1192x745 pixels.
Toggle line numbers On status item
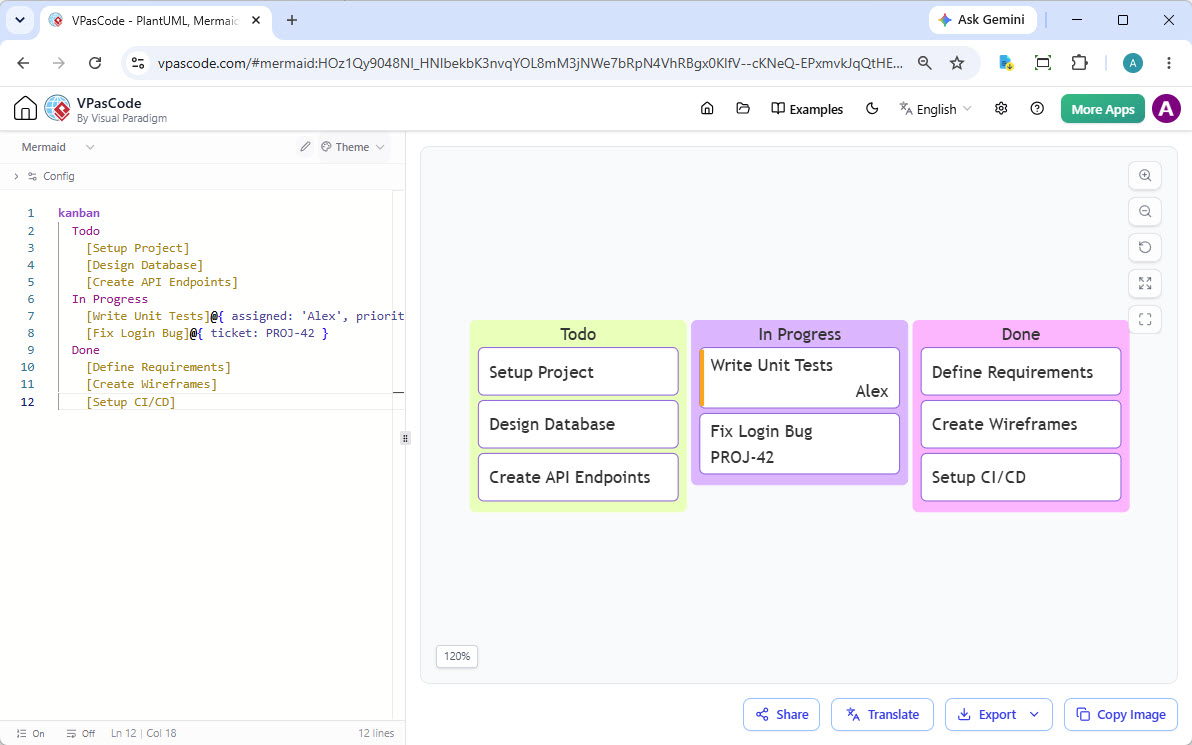30,734
